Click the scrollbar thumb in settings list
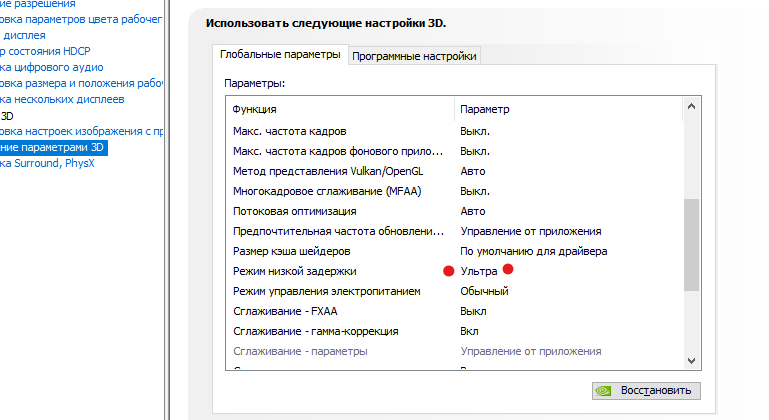769x420 pixels. [692, 245]
